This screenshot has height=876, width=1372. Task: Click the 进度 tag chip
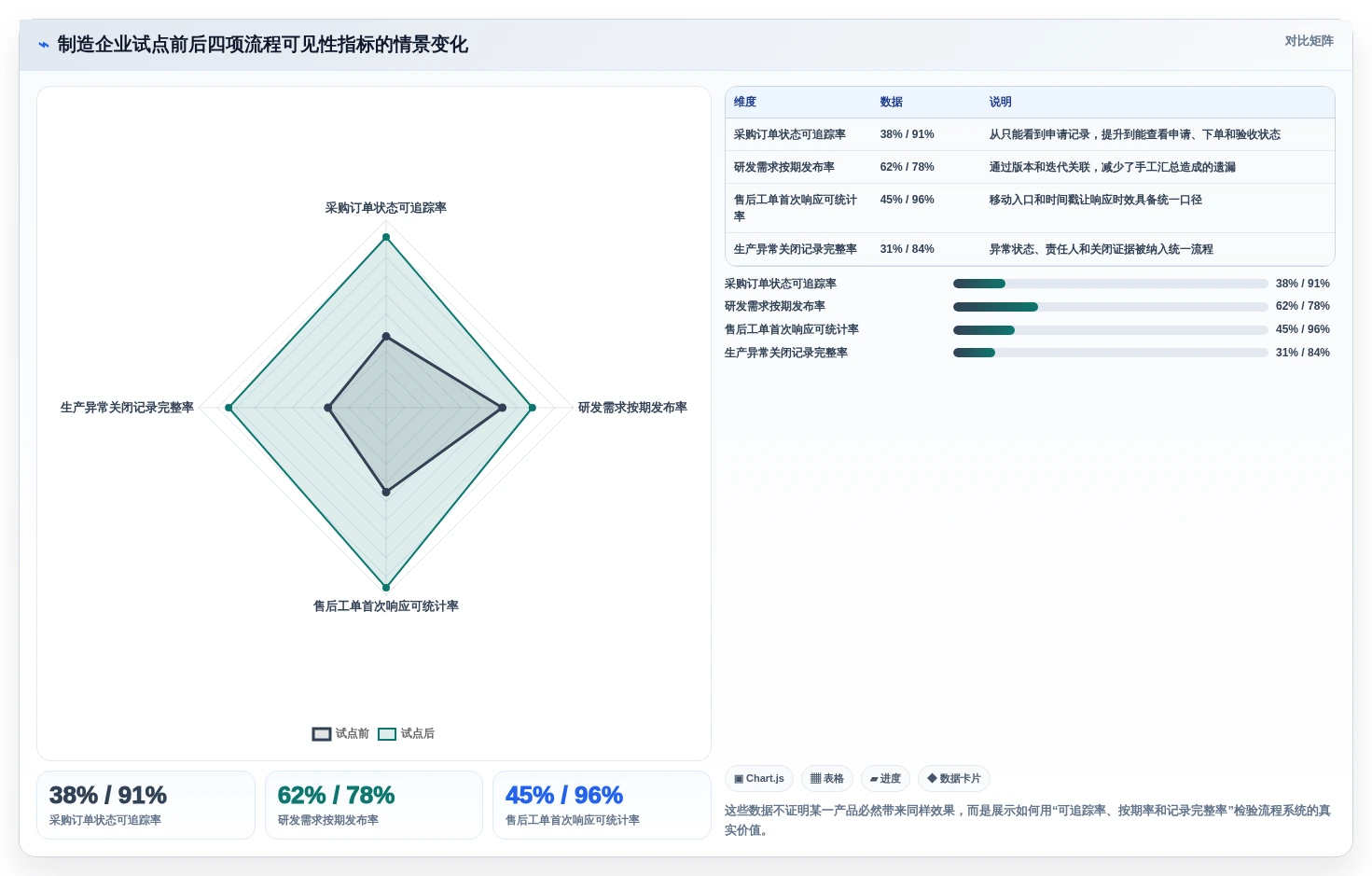885,779
